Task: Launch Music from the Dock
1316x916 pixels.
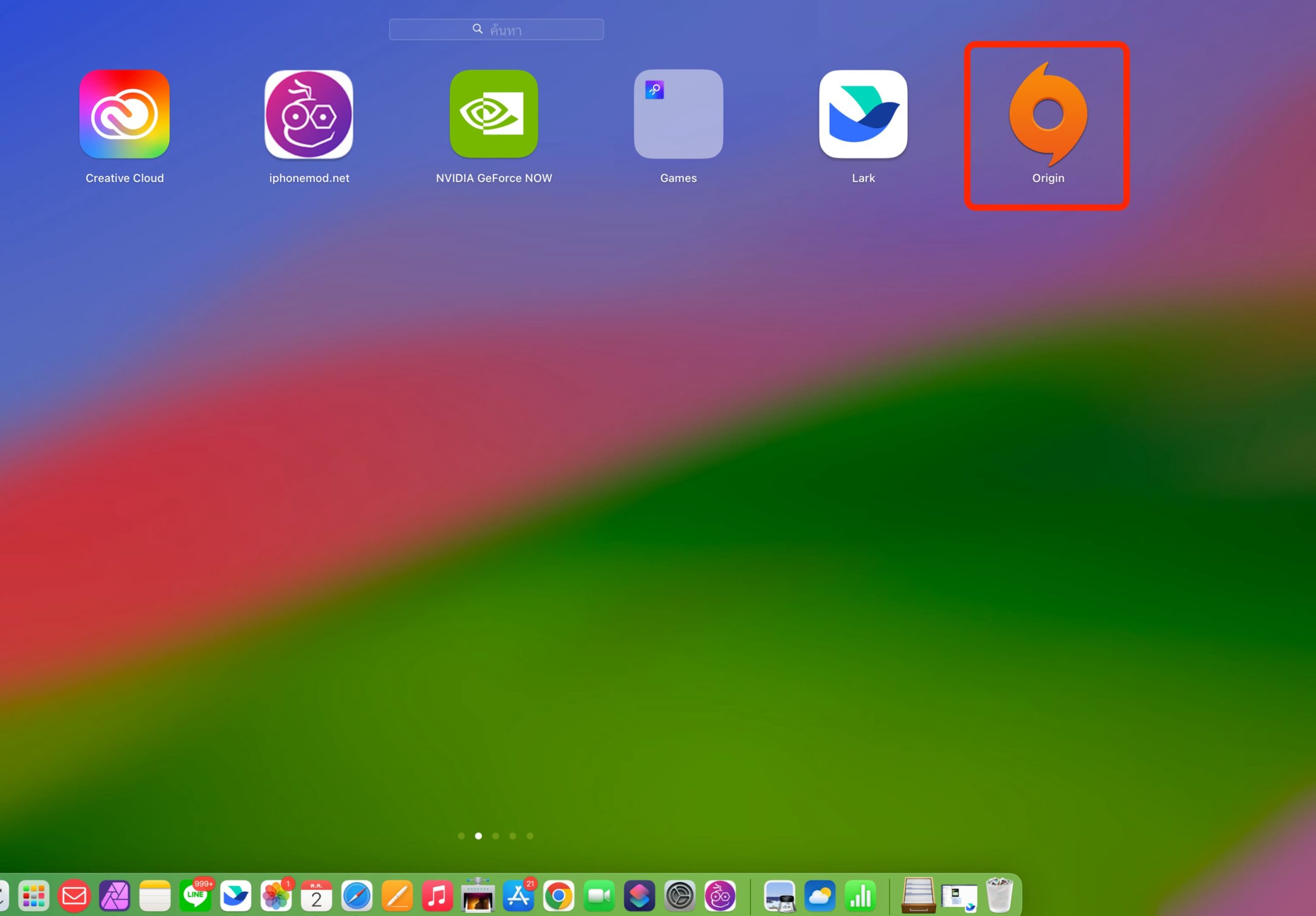Action: point(437,896)
